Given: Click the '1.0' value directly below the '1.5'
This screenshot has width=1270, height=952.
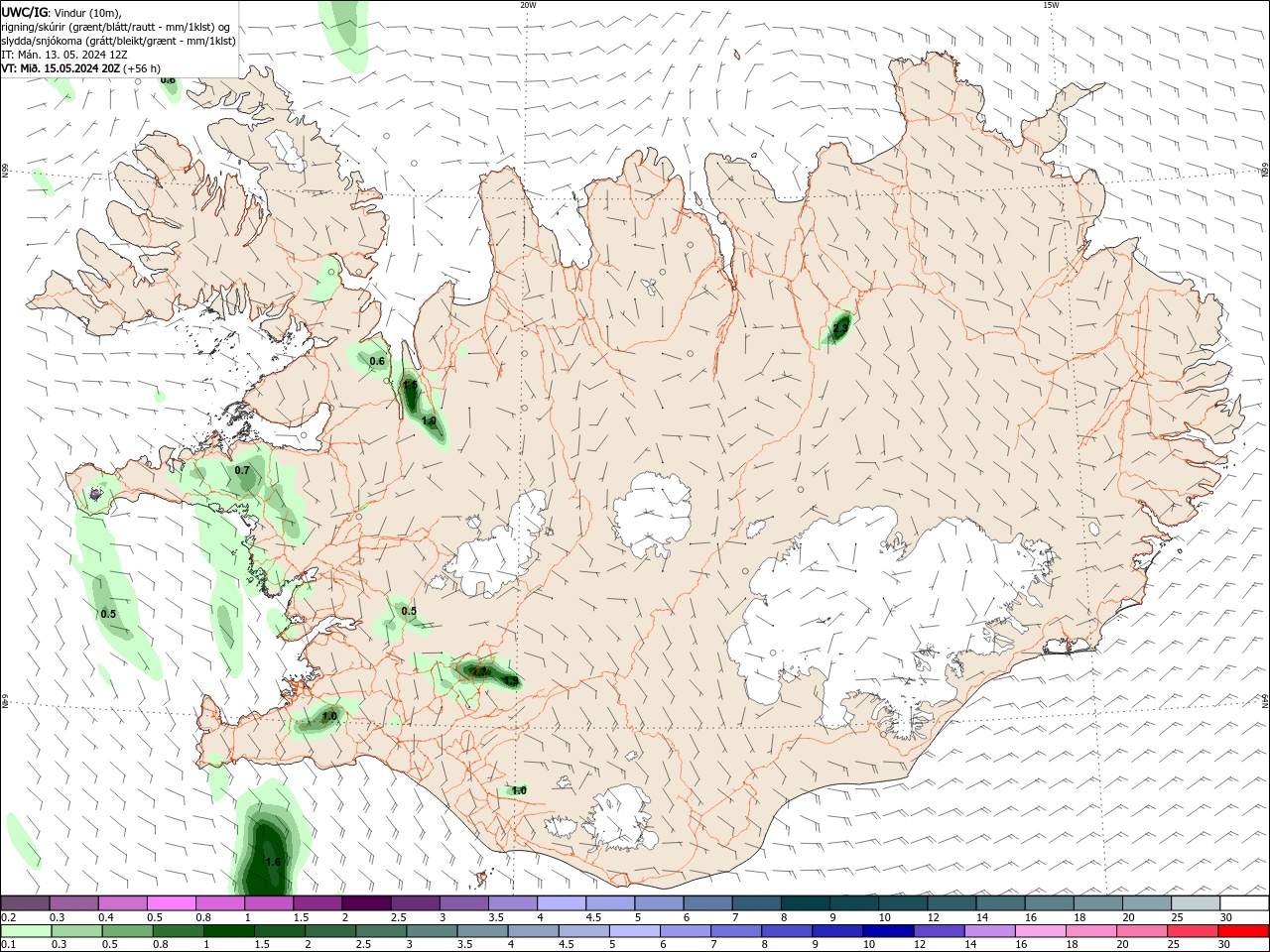Looking at the screenshot, I should coord(429,420).
